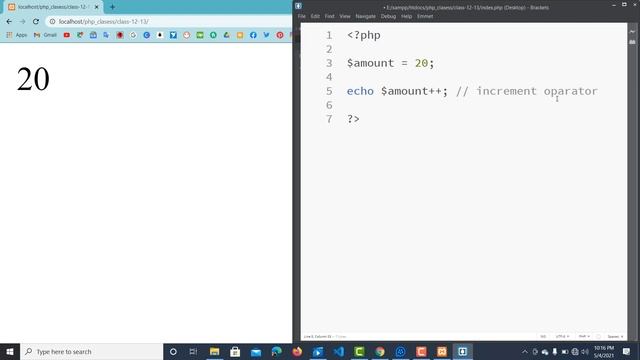640x360 pixels.
Task: Open File Explorer from the taskbar
Action: tap(214, 351)
